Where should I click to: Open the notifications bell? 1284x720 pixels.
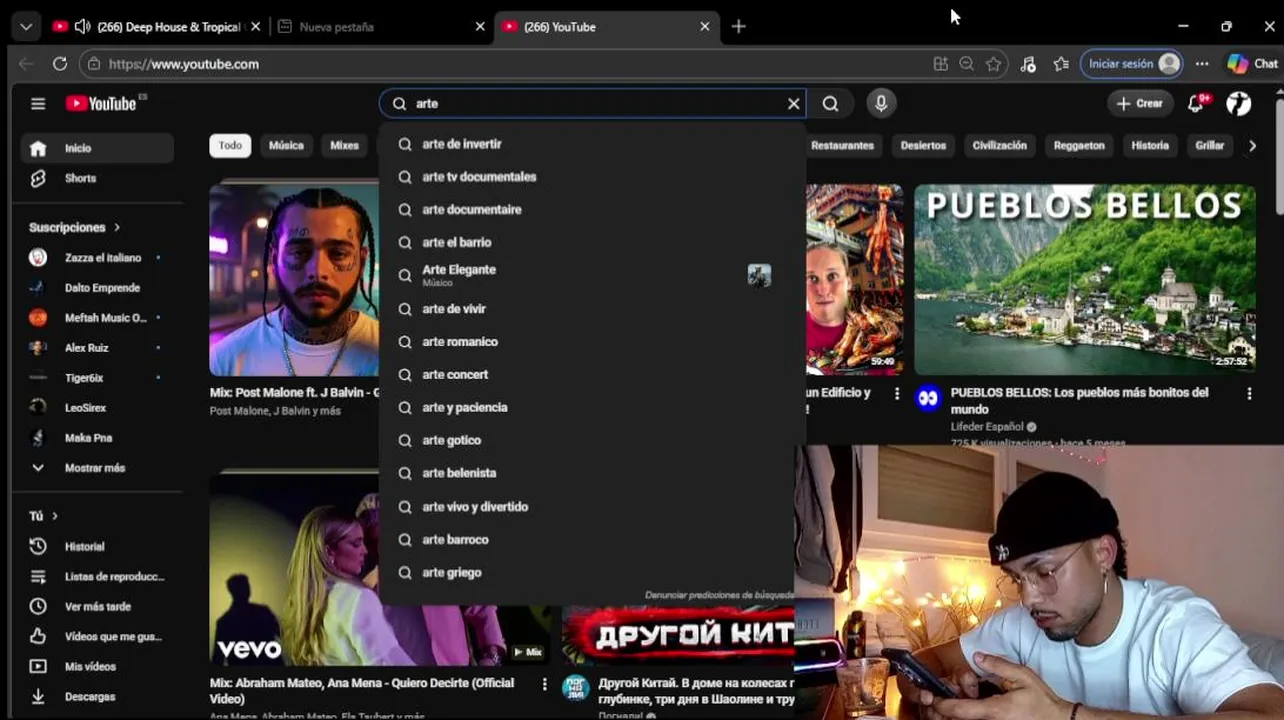[x=1196, y=103]
